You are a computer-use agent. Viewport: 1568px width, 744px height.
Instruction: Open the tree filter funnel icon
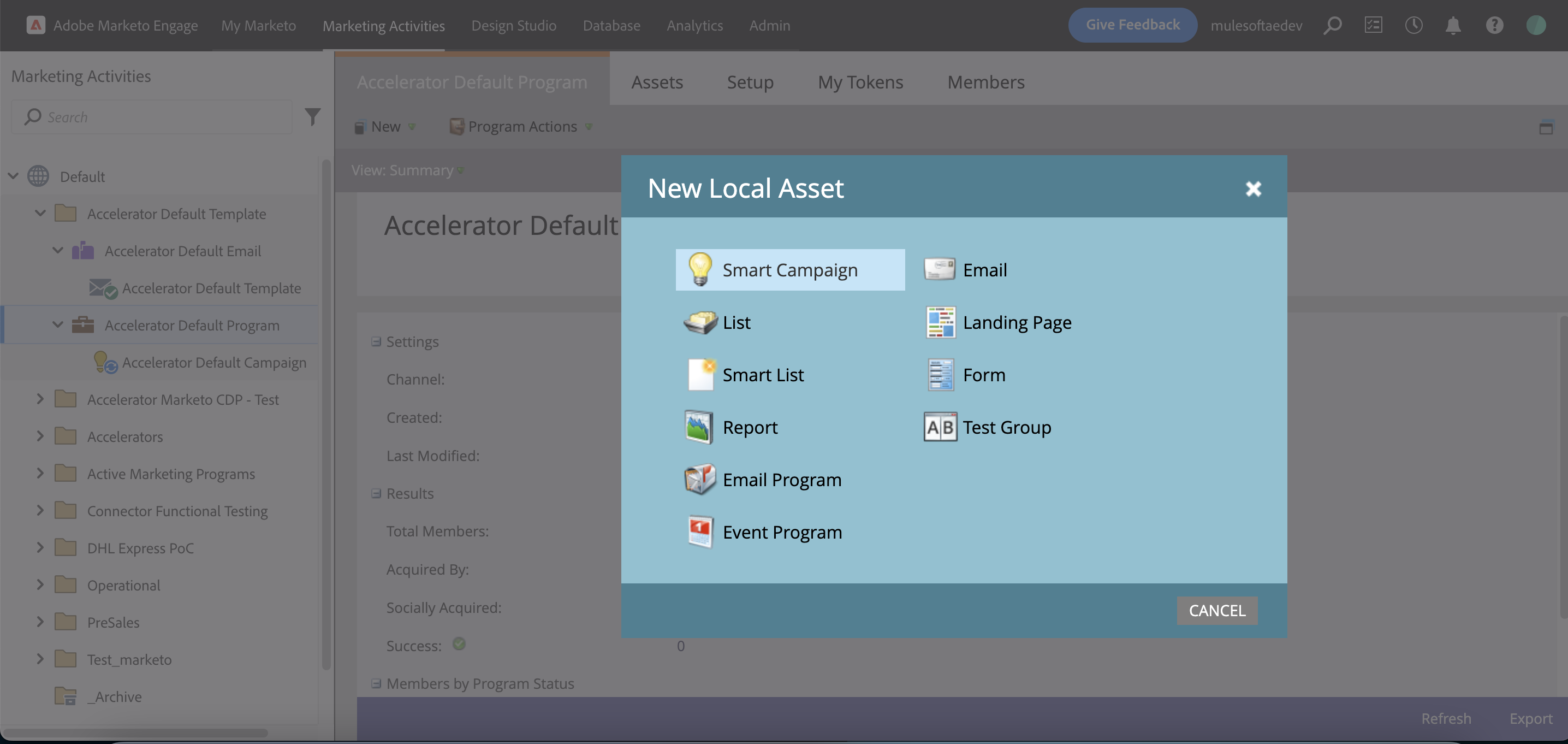tap(312, 116)
